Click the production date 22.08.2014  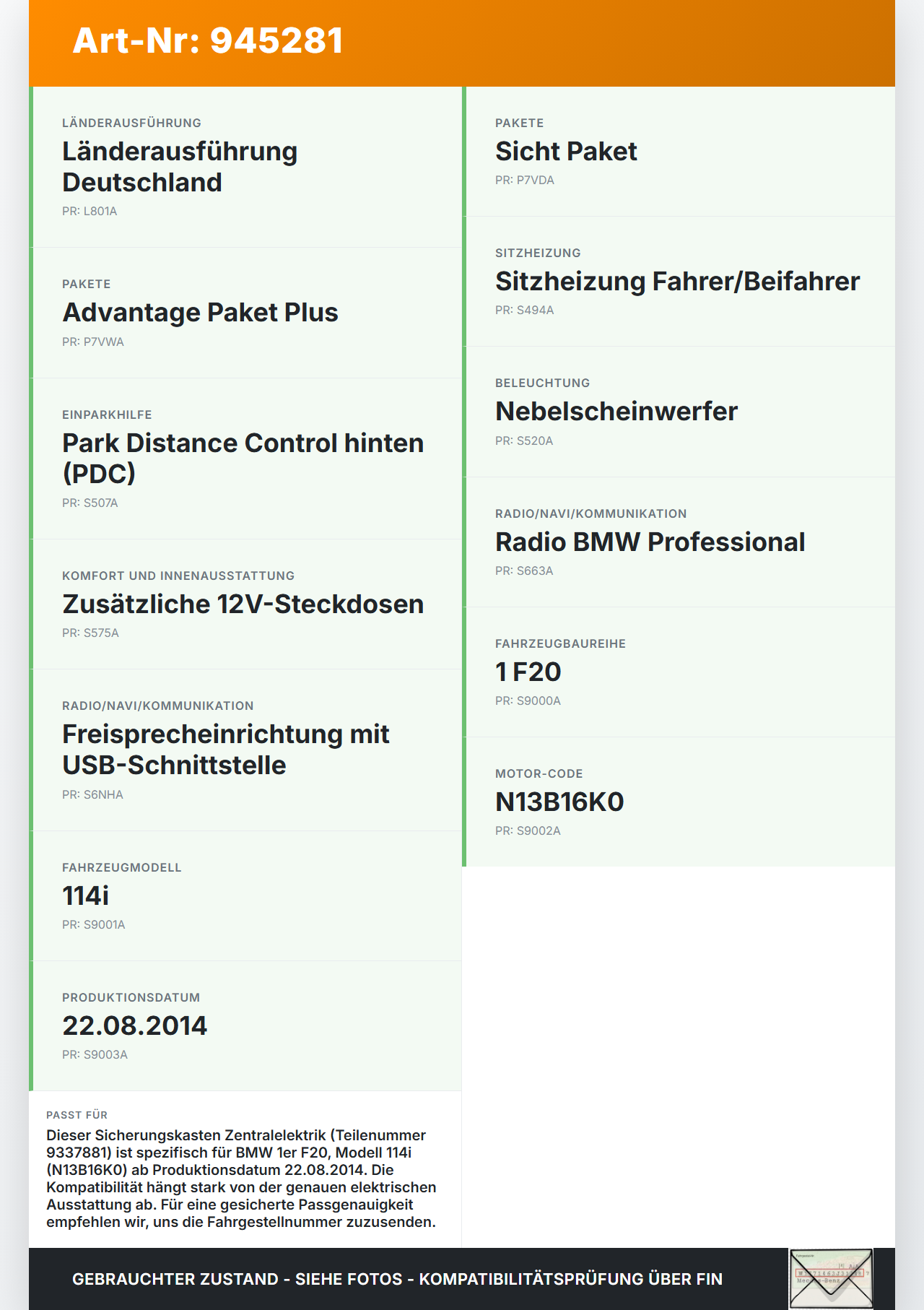134,1025
